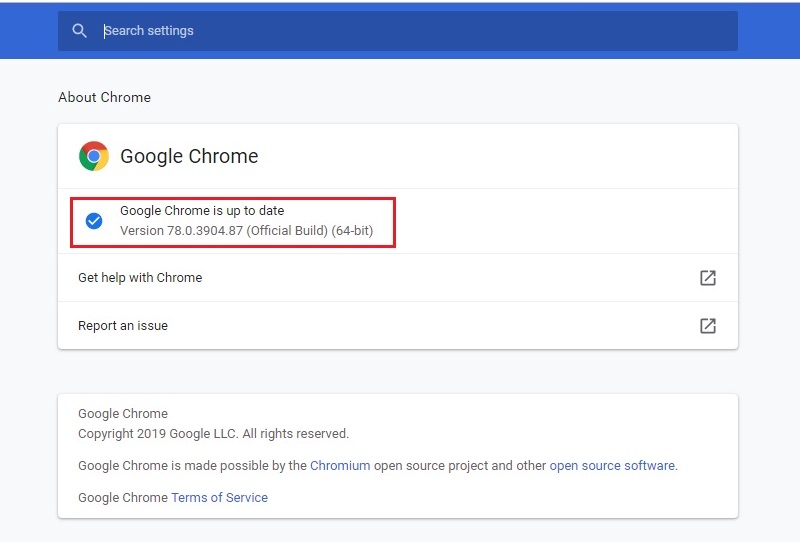Click the blue up-to-date checkmark icon

click(94, 221)
